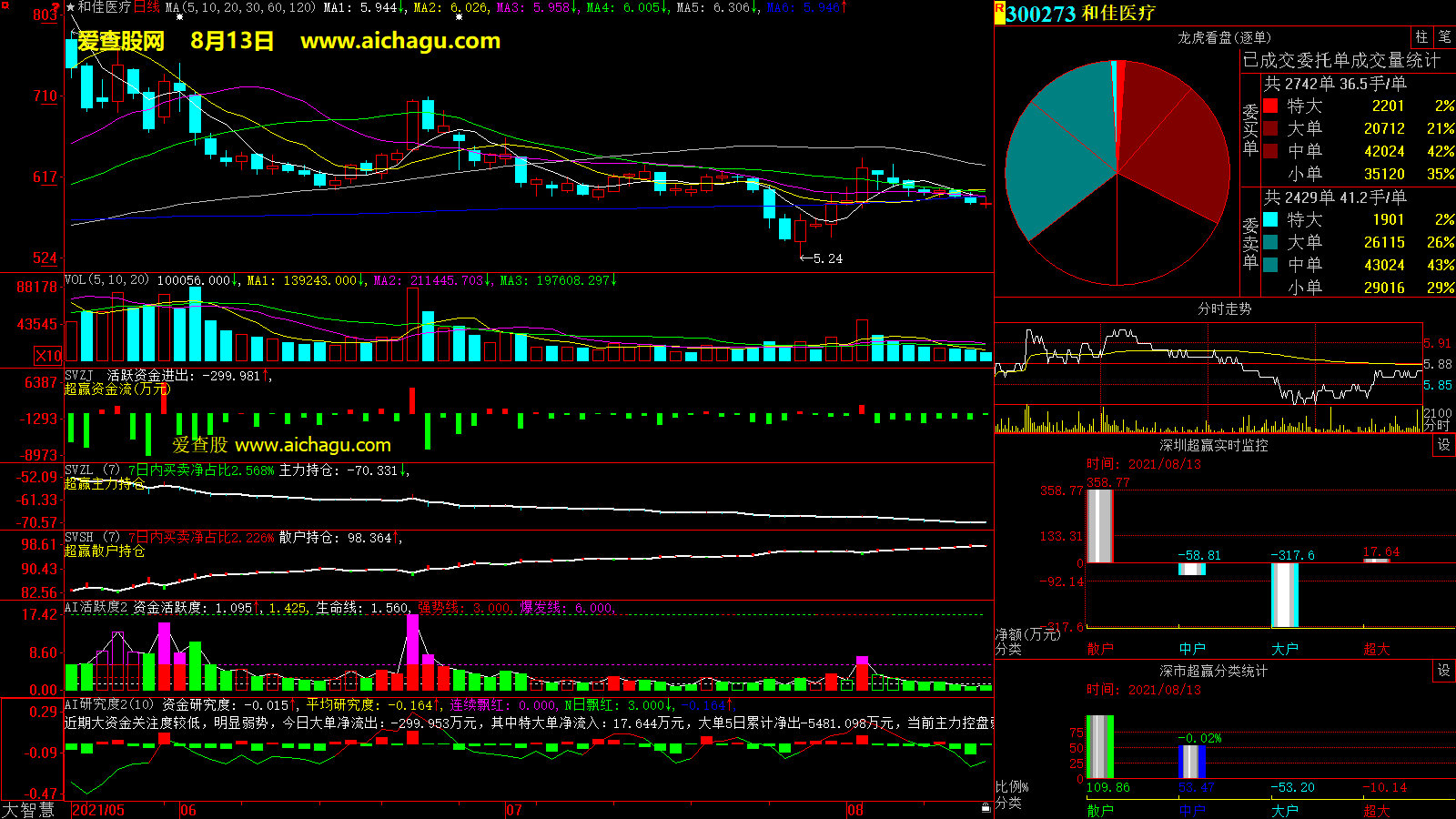
Task: Click the 分时走势 panel title
Action: [x=1224, y=308]
